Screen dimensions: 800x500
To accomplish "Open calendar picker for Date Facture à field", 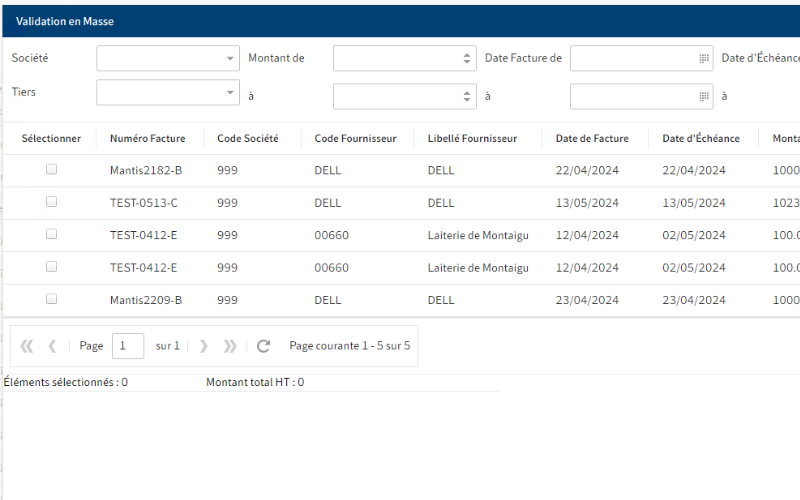I will pos(703,96).
